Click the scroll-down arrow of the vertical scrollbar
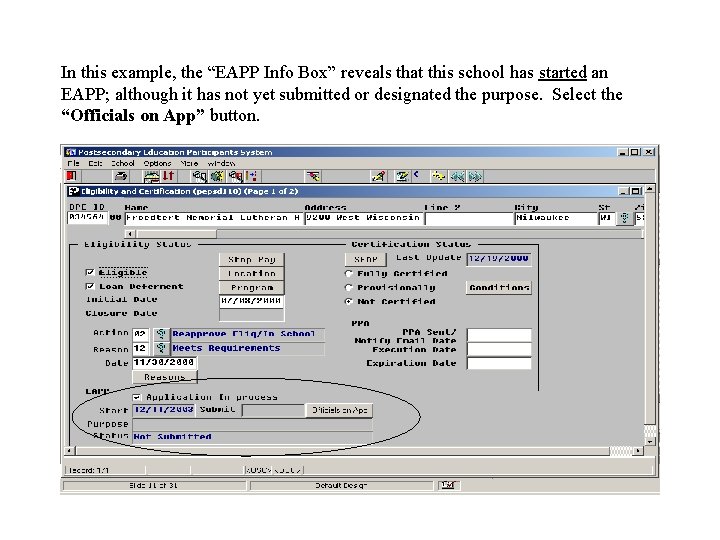 click(650, 441)
